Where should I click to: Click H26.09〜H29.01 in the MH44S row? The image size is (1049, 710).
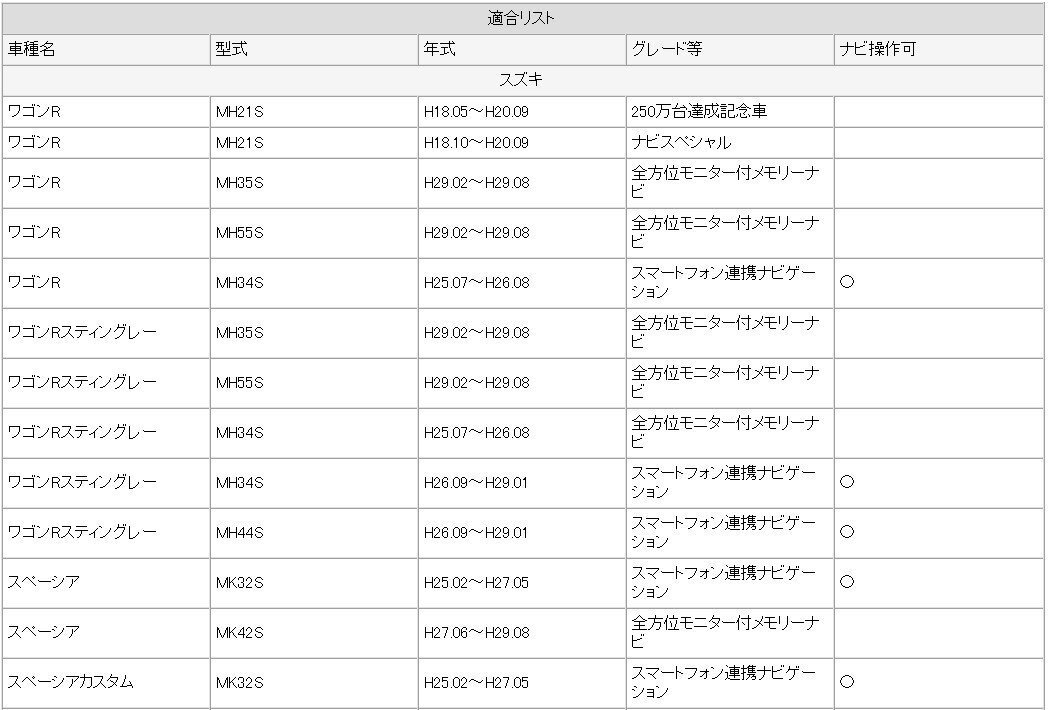pos(476,533)
